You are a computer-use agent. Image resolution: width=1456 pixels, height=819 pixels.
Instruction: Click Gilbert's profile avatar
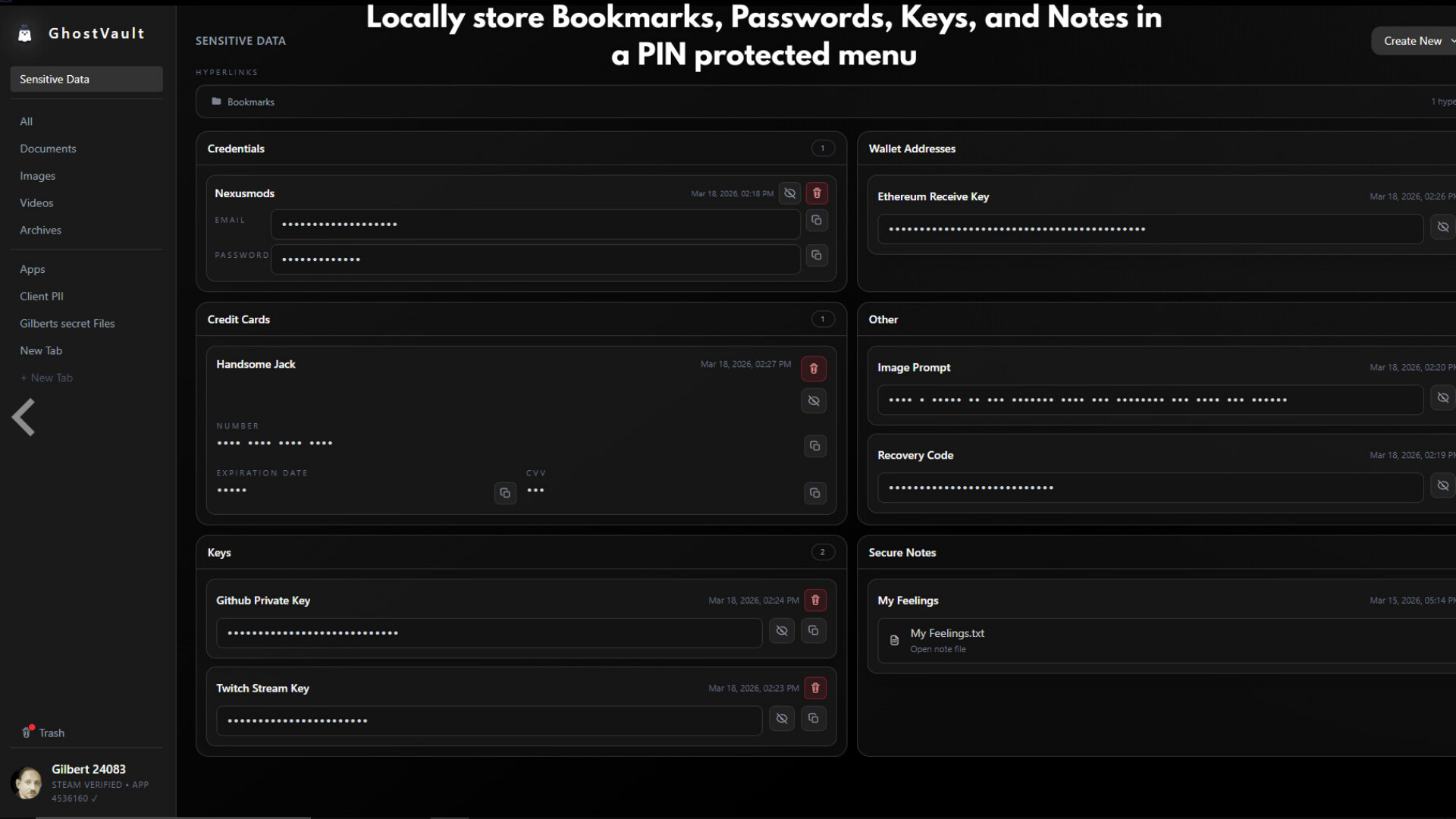point(28,783)
